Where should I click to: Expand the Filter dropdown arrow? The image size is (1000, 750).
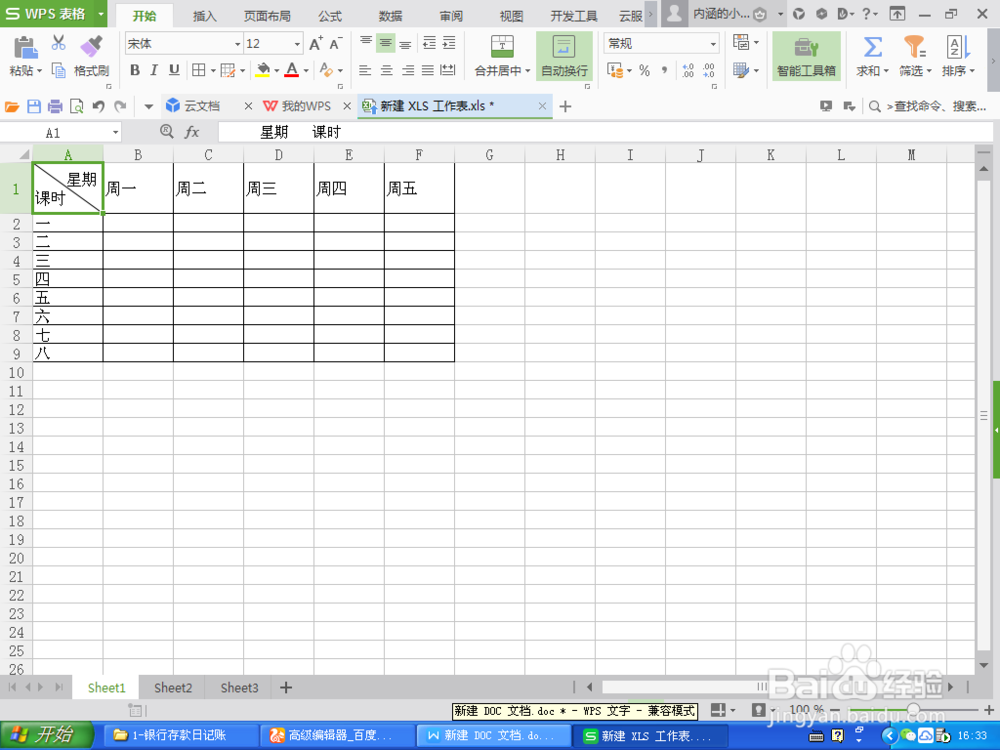pyautogui.click(x=929, y=71)
